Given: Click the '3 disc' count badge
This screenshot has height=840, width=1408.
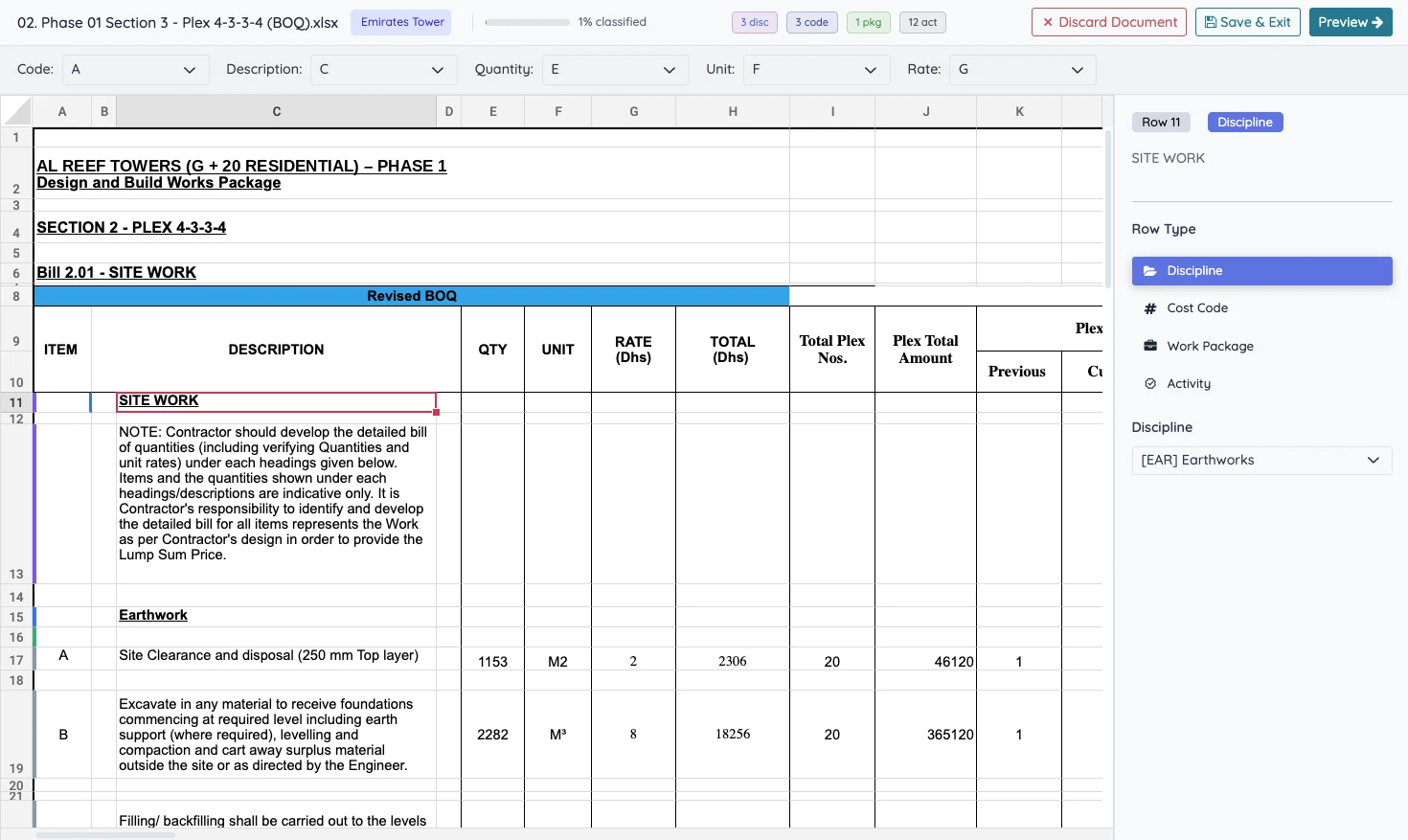Looking at the screenshot, I should [755, 22].
